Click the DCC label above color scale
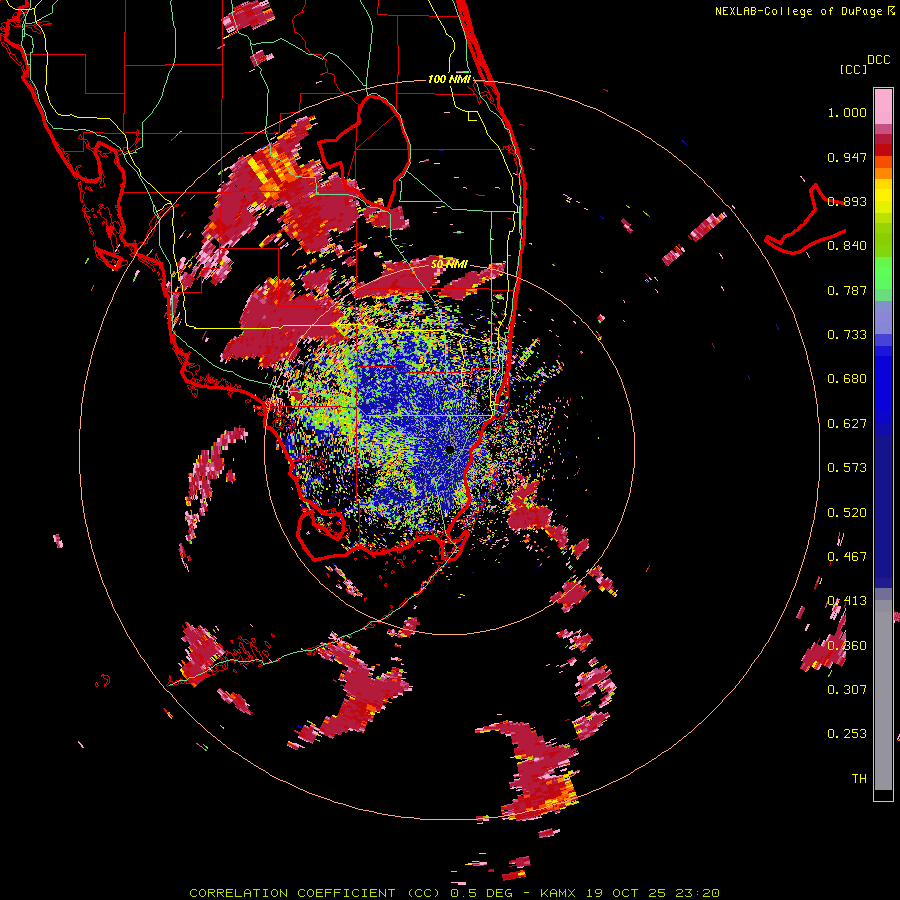This screenshot has width=900, height=900. click(879, 60)
